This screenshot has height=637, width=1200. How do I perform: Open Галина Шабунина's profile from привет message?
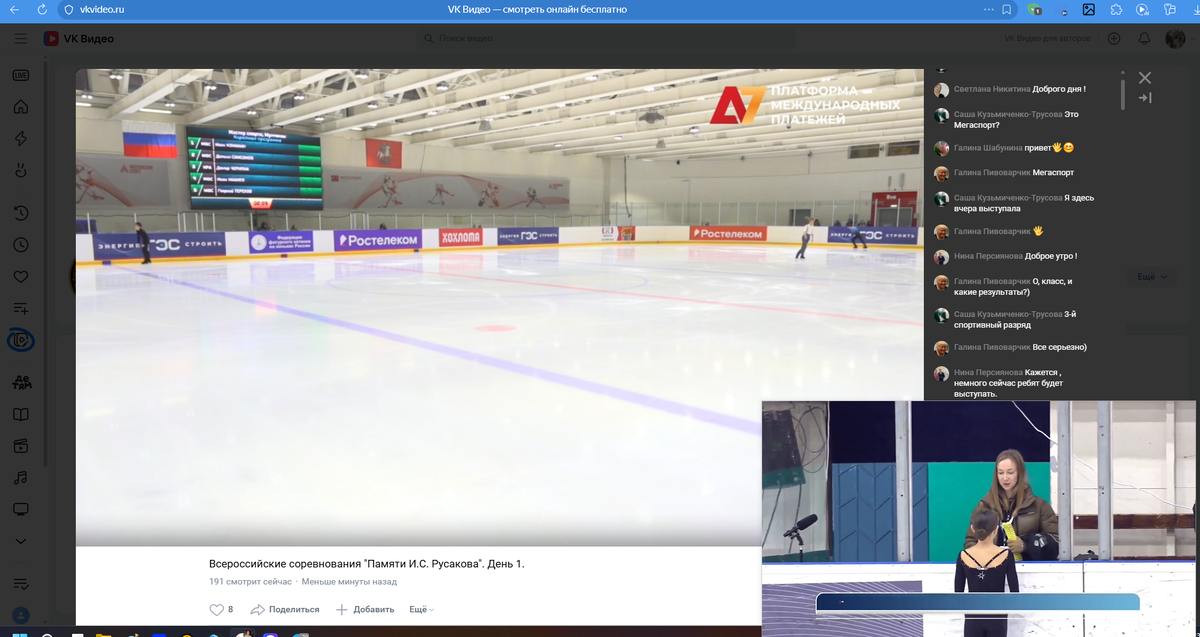(x=988, y=148)
